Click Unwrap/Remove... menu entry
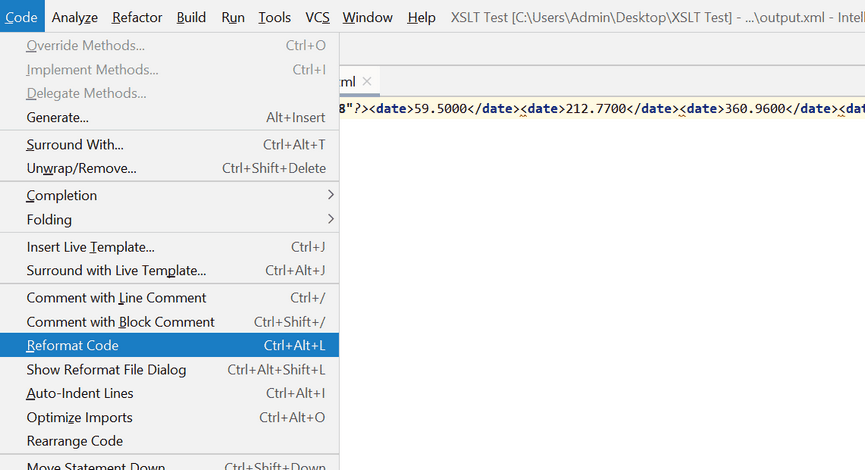The height and width of the screenshot is (470, 865). [x=170, y=168]
